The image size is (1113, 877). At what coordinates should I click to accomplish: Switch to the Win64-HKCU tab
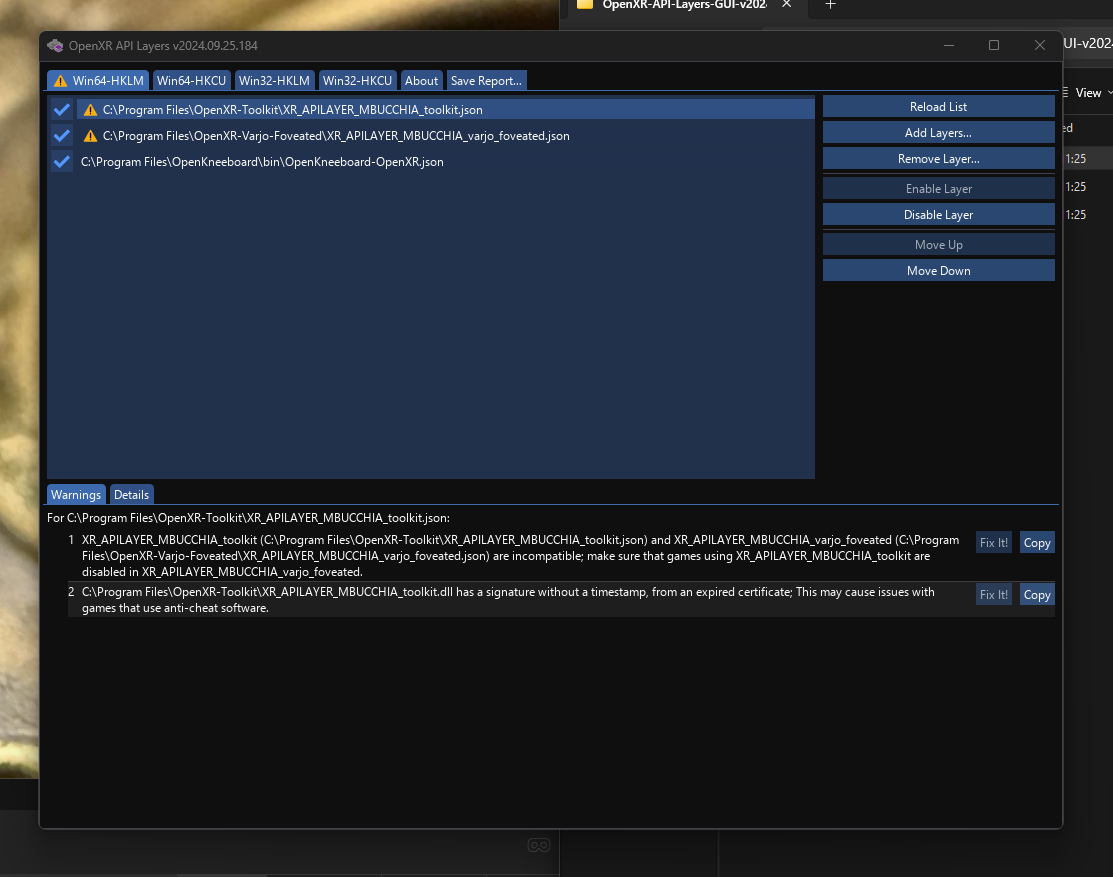pos(191,80)
